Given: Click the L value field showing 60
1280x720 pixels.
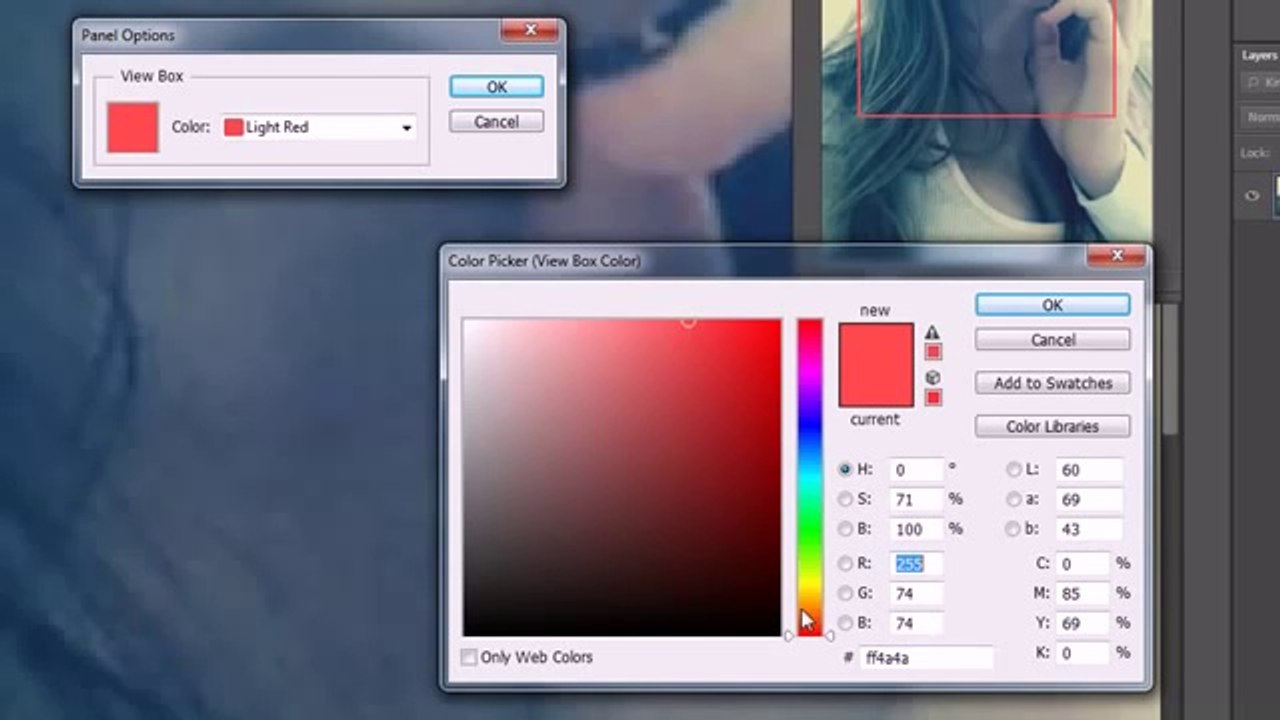Looking at the screenshot, I should [1089, 469].
